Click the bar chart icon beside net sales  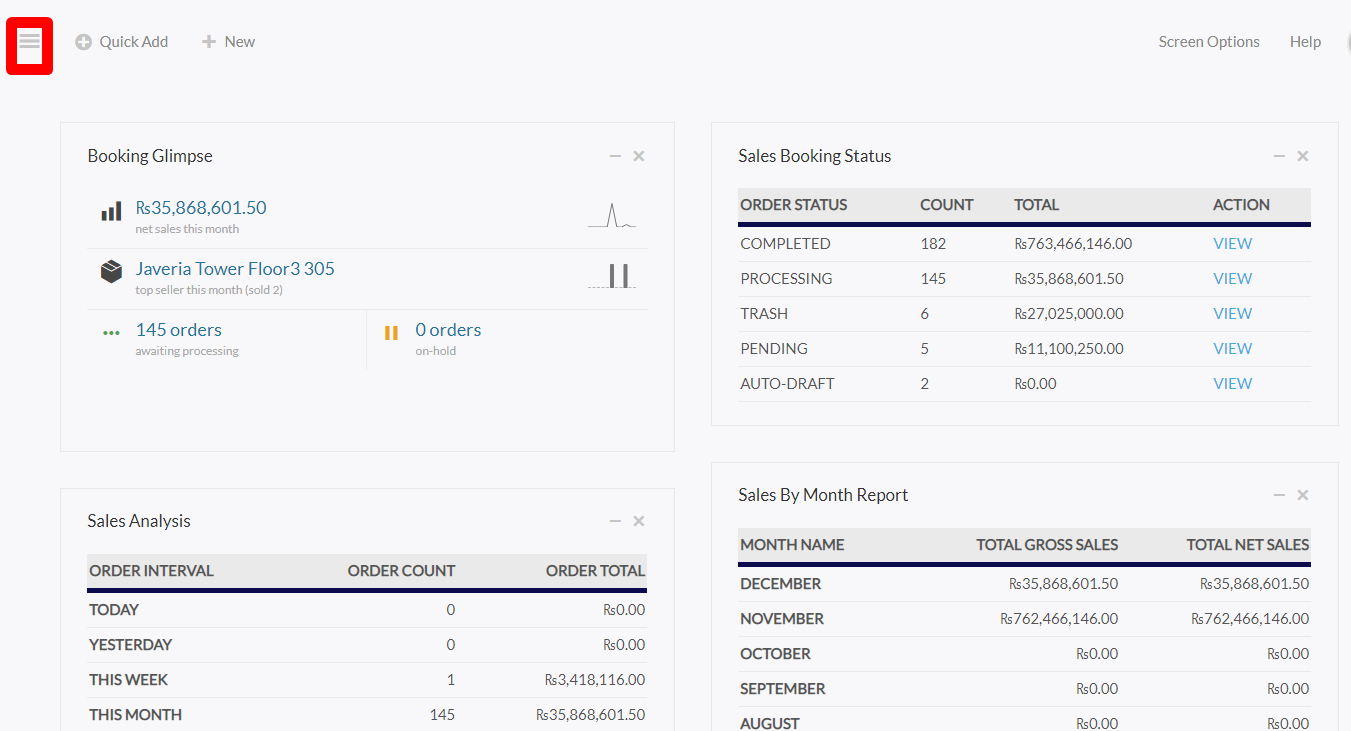point(111,212)
